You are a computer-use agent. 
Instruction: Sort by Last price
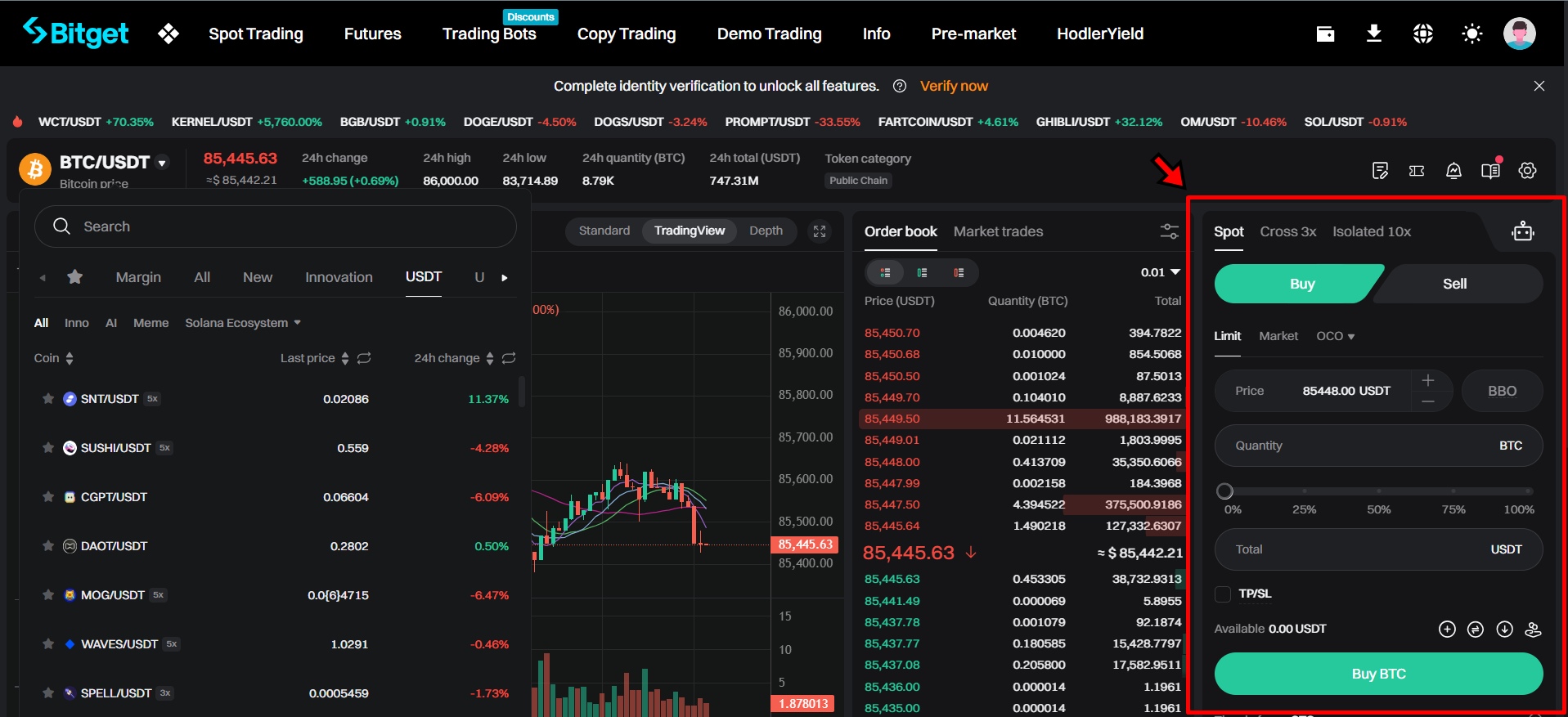coord(315,358)
